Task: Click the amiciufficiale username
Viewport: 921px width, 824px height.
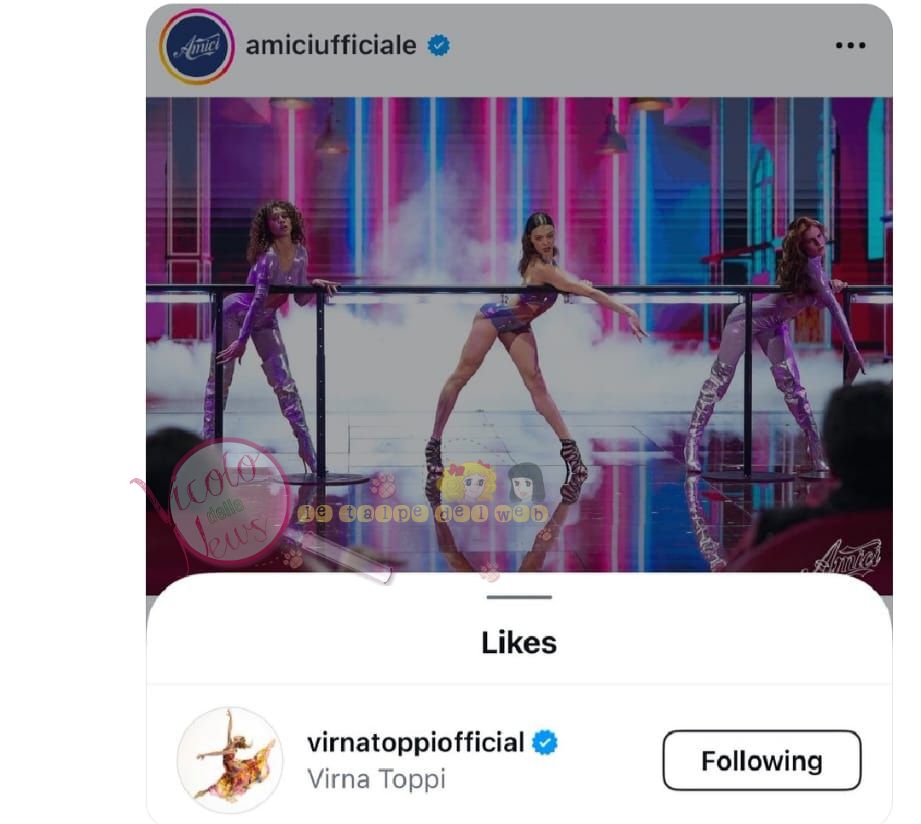Action: coord(330,46)
